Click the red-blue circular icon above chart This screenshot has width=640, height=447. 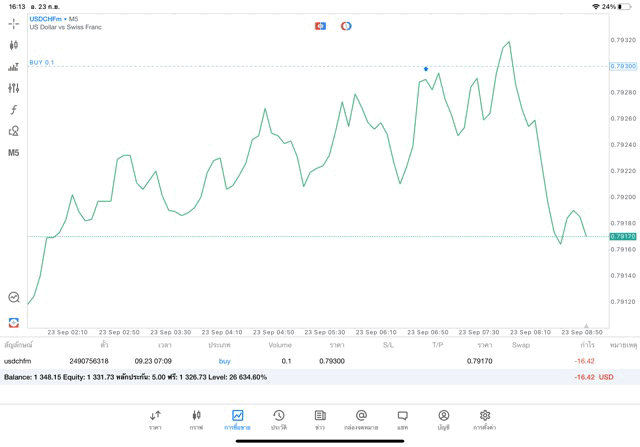346,26
